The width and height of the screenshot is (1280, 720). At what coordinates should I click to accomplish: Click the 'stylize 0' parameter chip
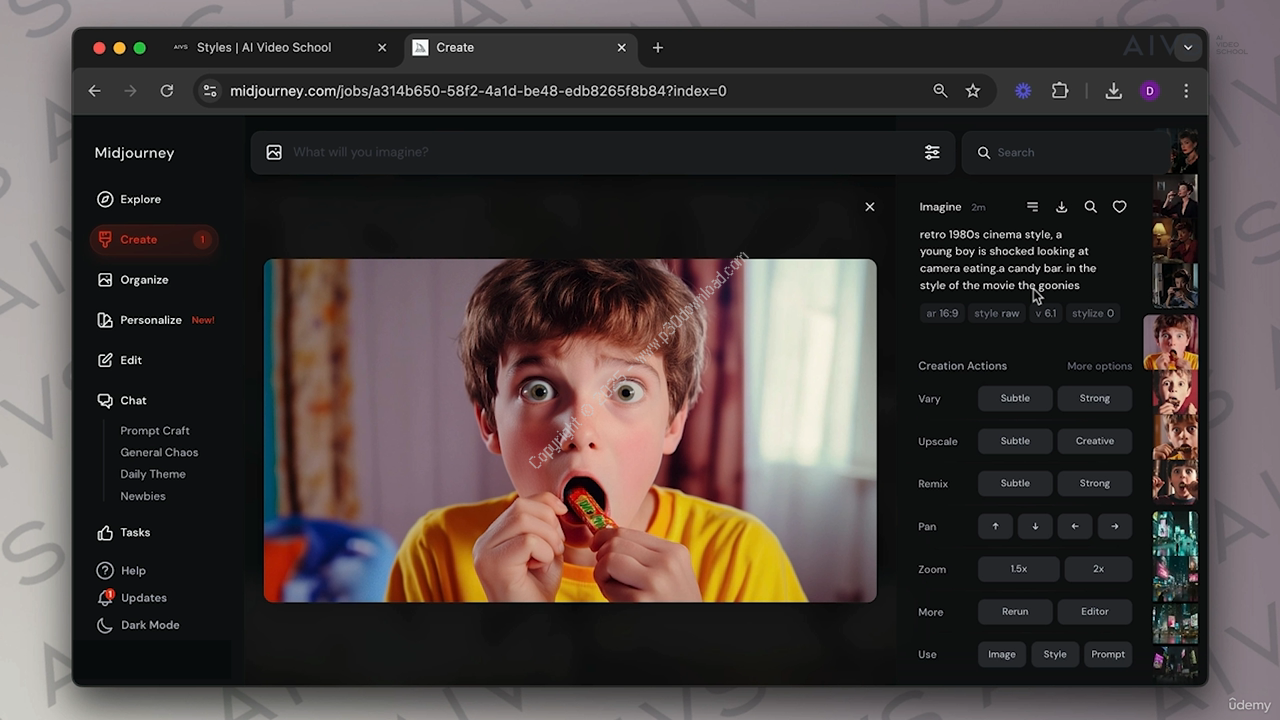pyautogui.click(x=1093, y=313)
